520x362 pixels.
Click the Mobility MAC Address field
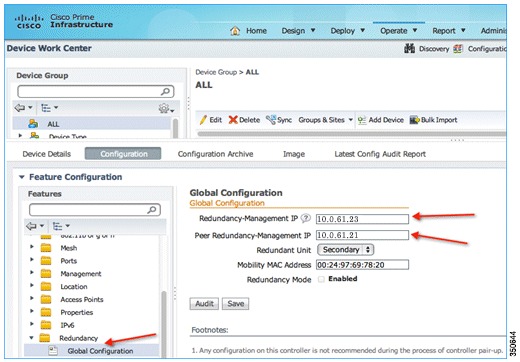[x=362, y=265]
